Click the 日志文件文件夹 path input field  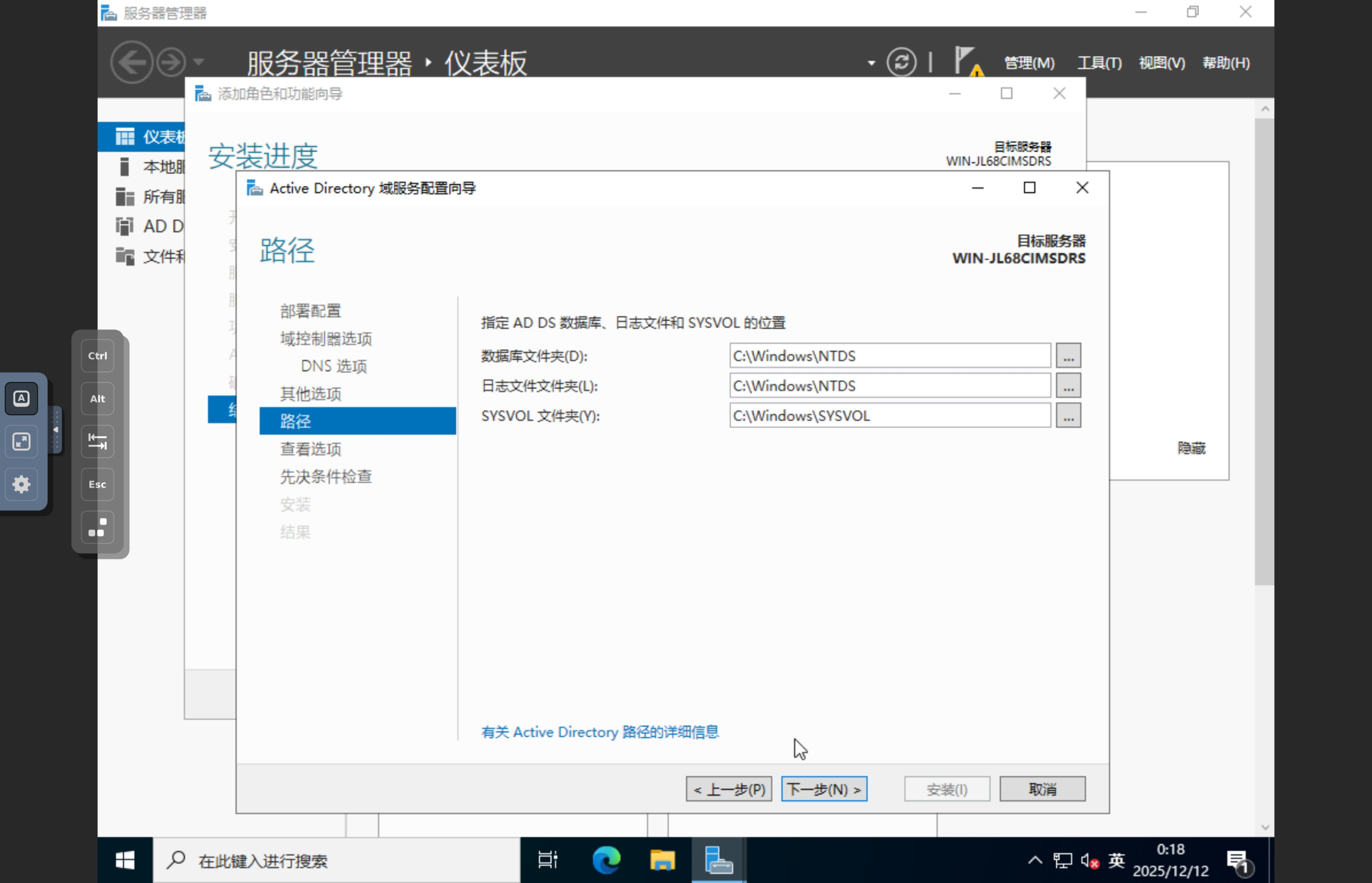889,386
